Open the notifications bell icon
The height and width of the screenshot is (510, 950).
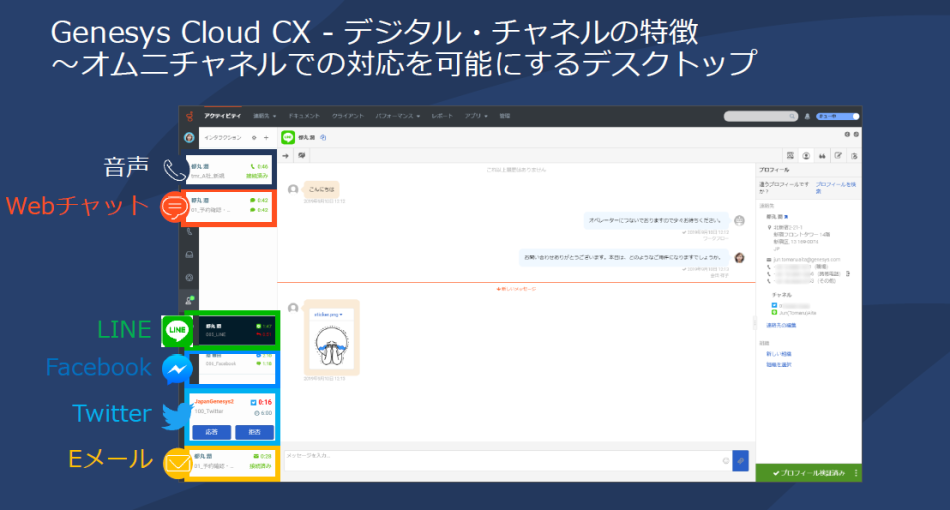point(807,116)
